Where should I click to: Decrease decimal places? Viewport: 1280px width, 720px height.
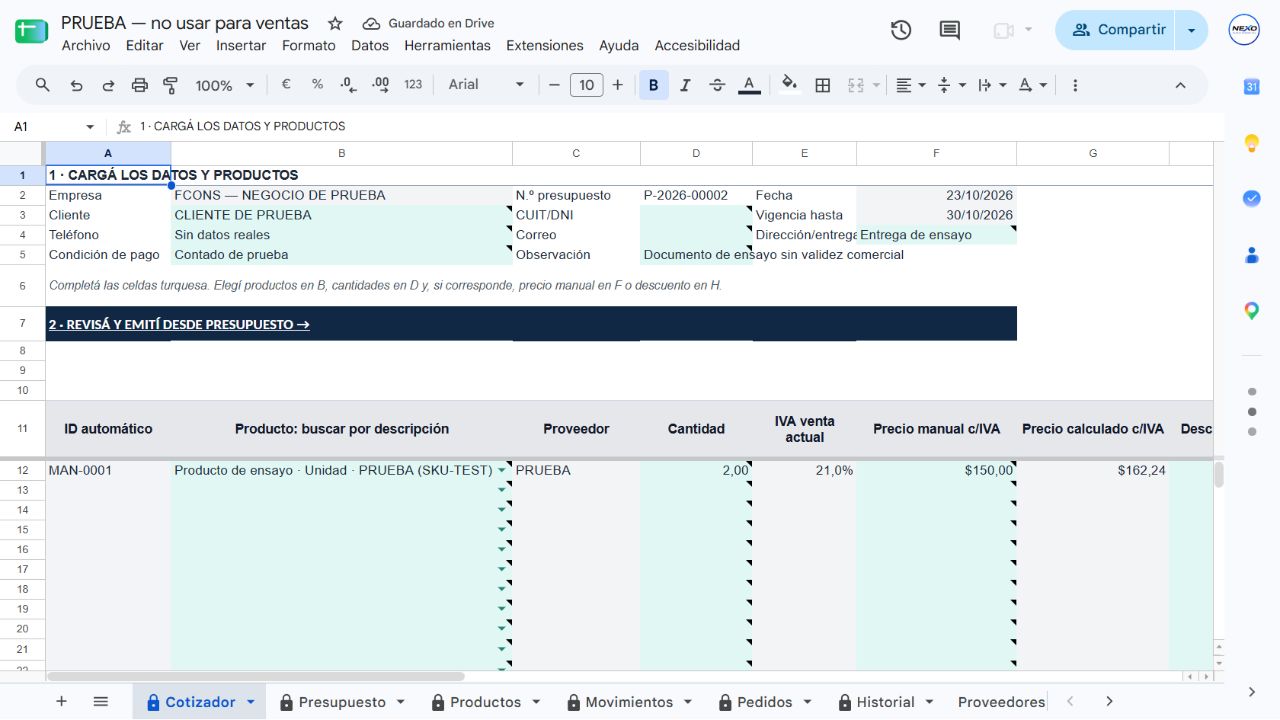349,85
